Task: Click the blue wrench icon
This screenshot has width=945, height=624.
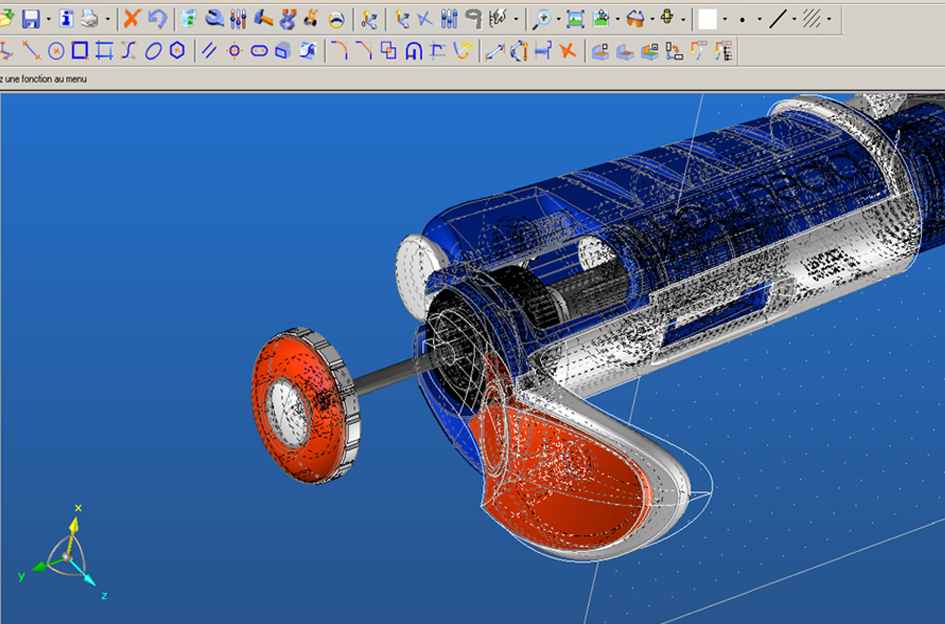Action: click(214, 19)
